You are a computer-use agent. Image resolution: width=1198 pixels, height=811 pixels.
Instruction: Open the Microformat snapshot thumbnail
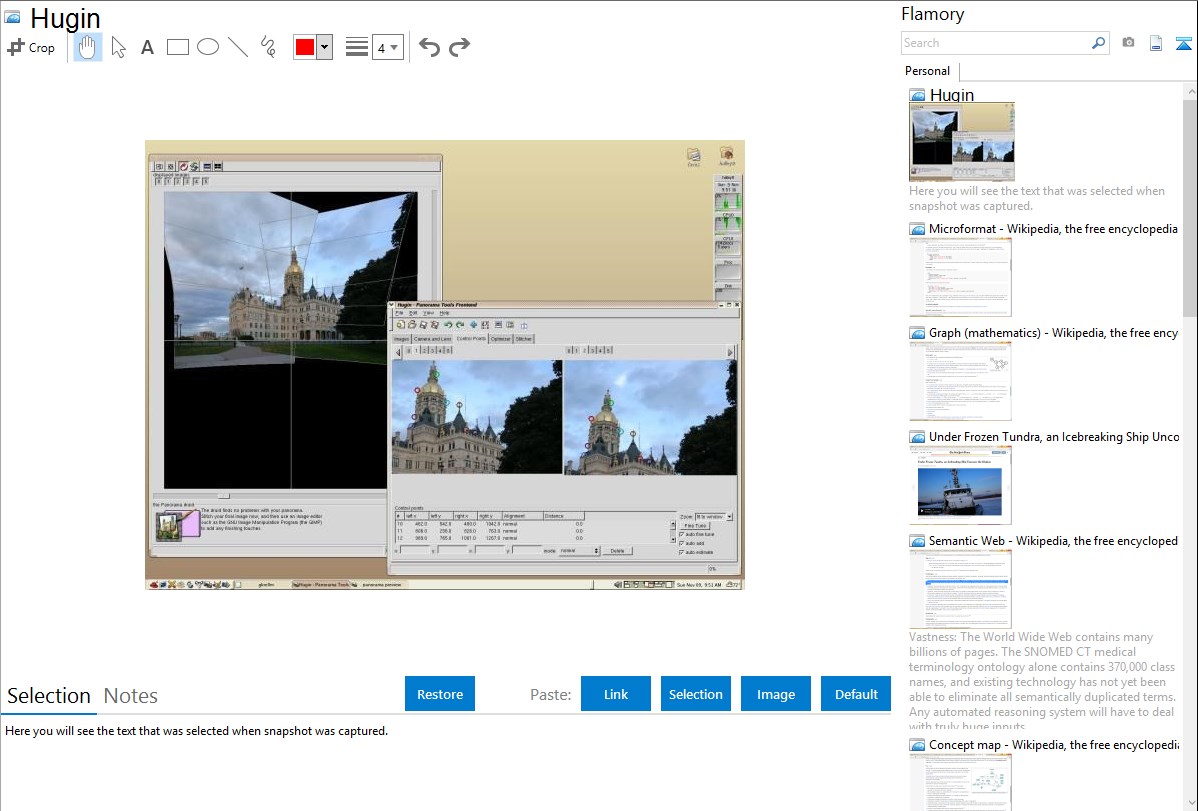(x=960, y=277)
